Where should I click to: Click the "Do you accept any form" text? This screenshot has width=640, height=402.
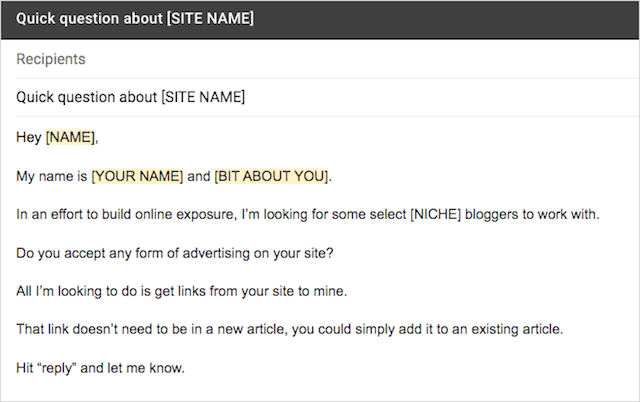(90, 252)
